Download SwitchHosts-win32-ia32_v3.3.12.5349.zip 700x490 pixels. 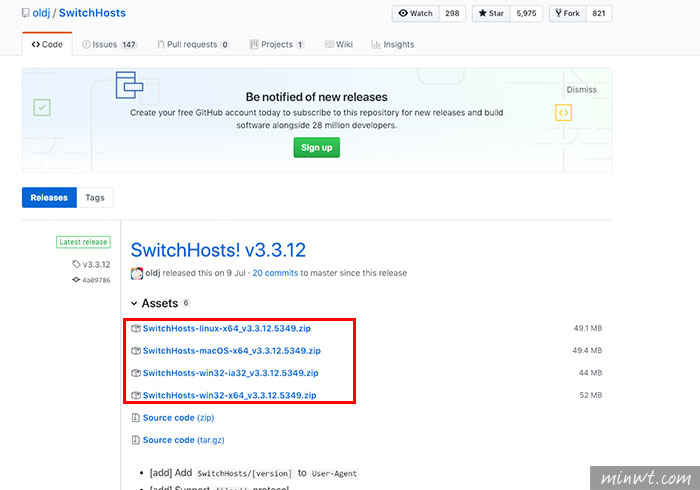(x=230, y=373)
